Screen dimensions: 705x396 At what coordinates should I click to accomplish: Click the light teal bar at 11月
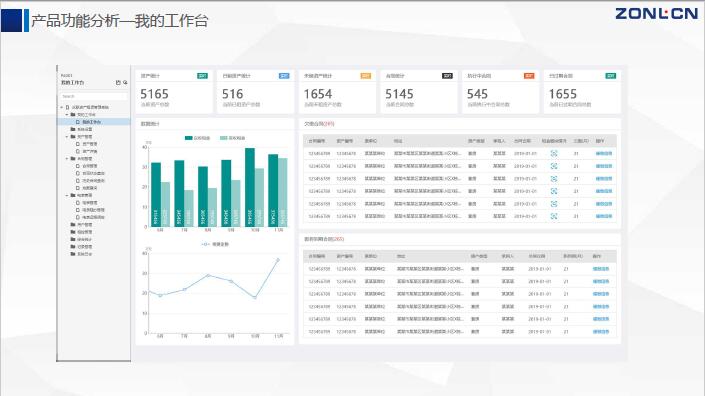click(x=282, y=192)
